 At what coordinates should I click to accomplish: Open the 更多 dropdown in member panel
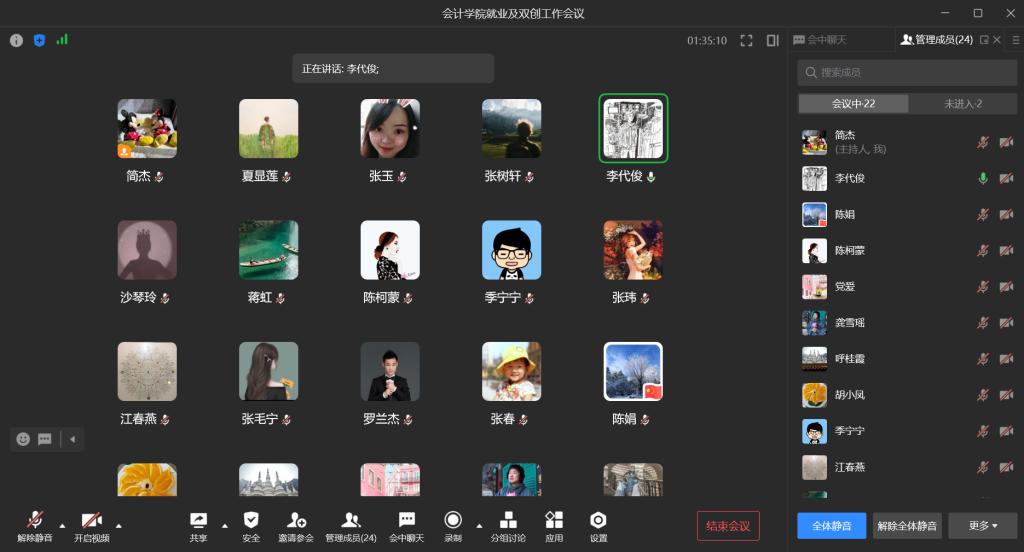983,526
